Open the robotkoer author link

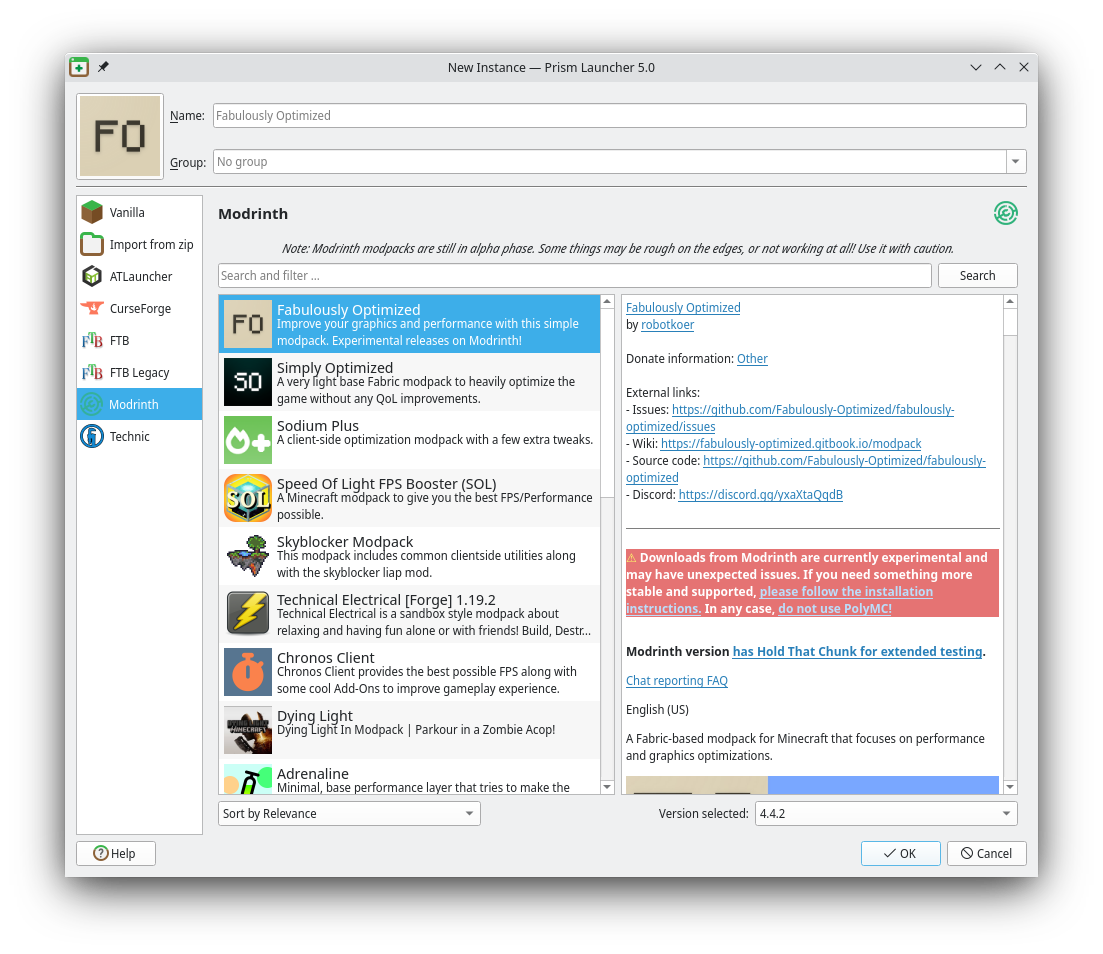coord(667,325)
